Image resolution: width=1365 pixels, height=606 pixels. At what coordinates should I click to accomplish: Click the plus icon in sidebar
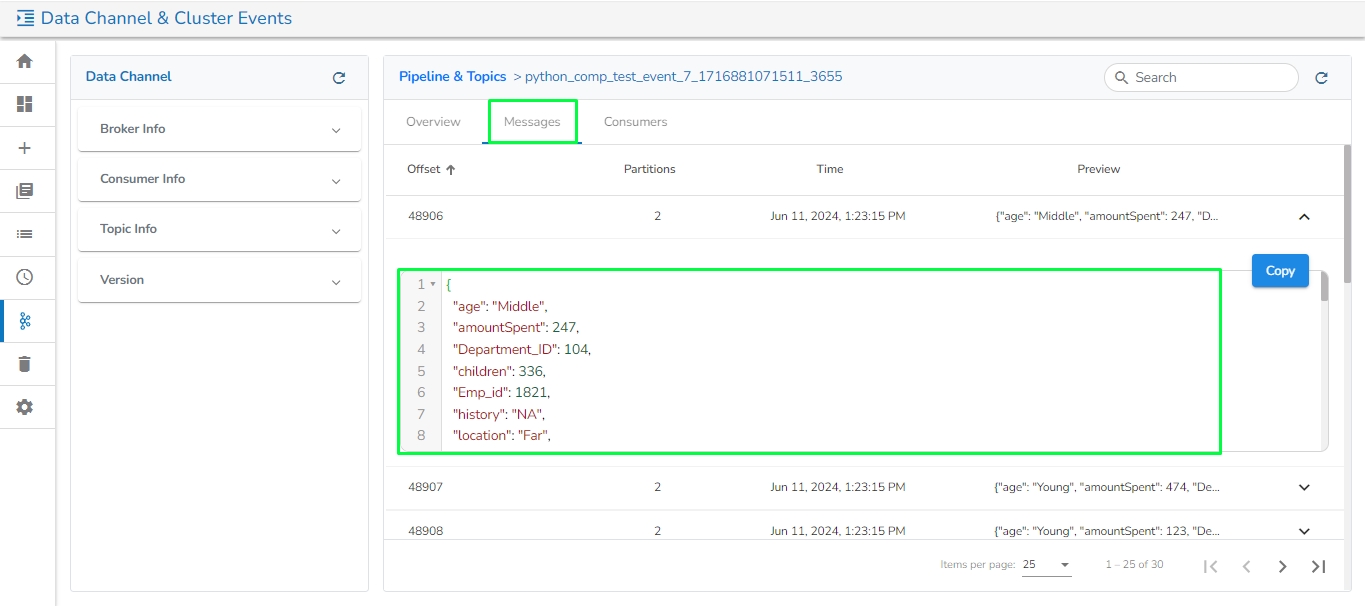tap(25, 148)
